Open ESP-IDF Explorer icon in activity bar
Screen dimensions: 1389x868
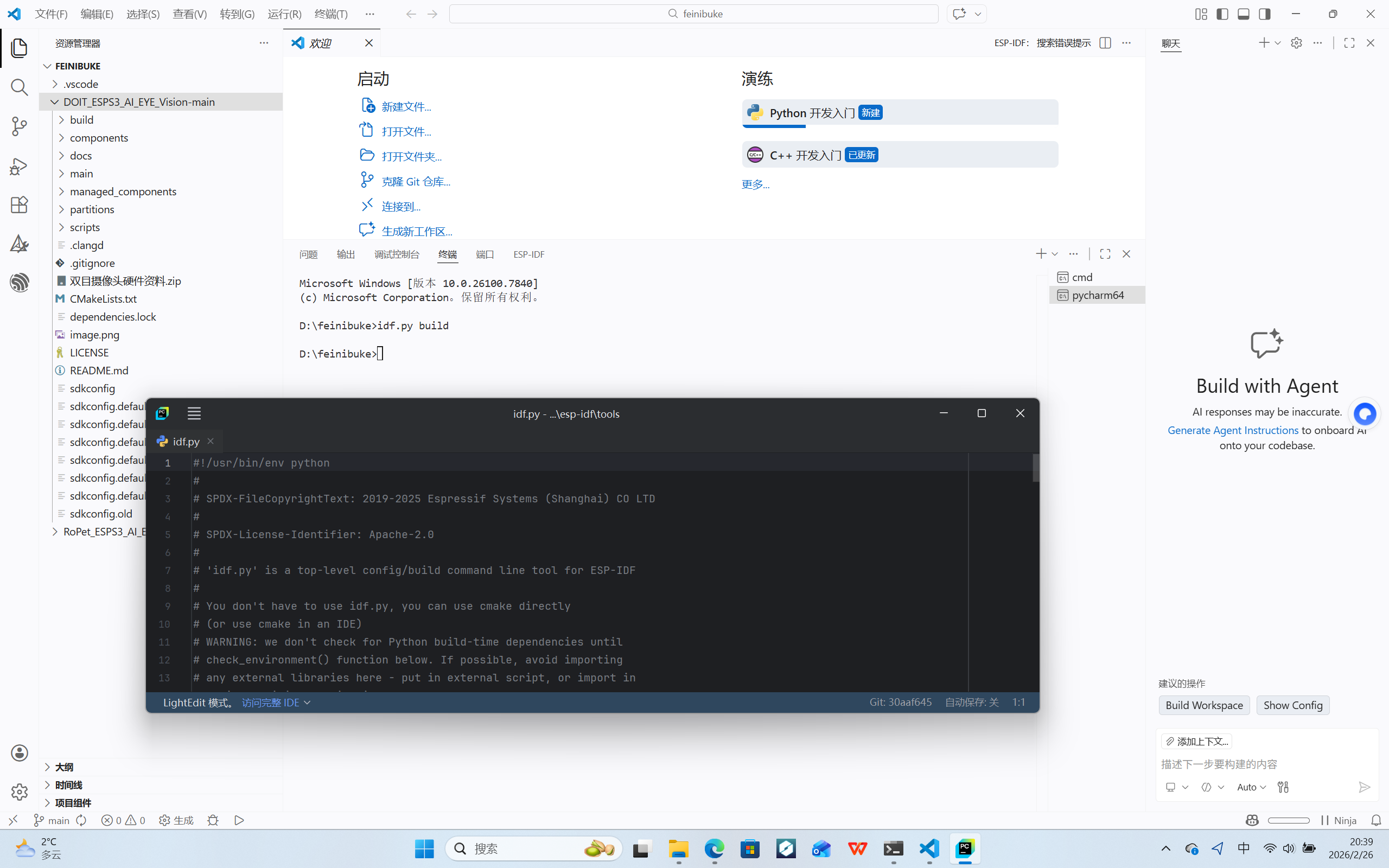19,282
